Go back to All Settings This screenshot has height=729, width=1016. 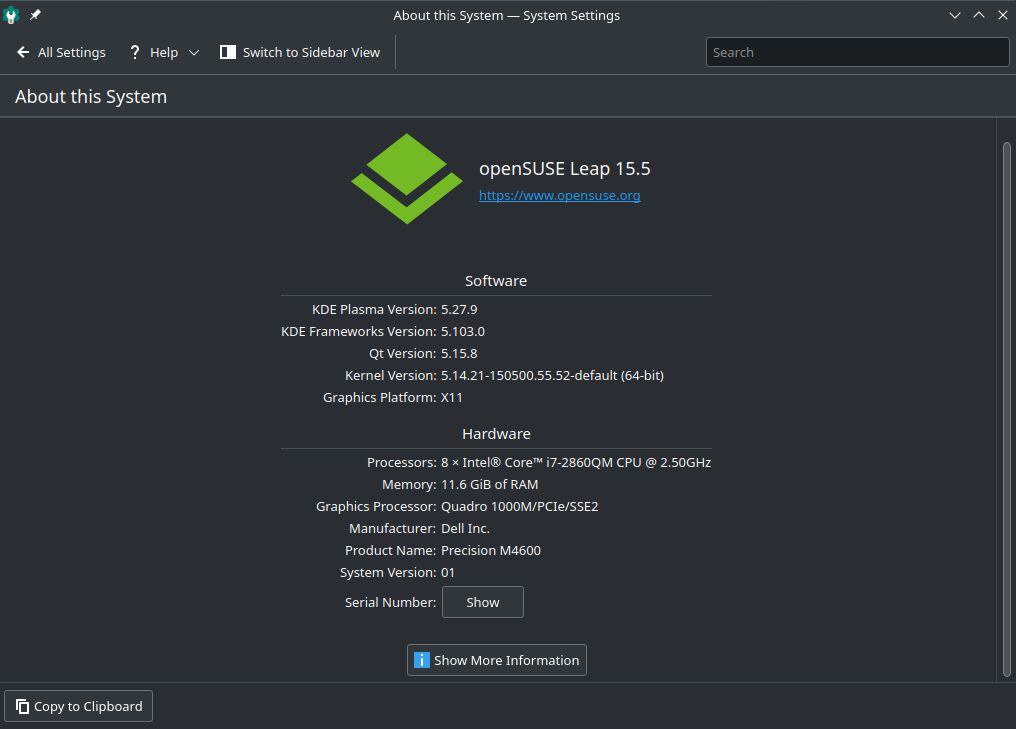point(62,52)
